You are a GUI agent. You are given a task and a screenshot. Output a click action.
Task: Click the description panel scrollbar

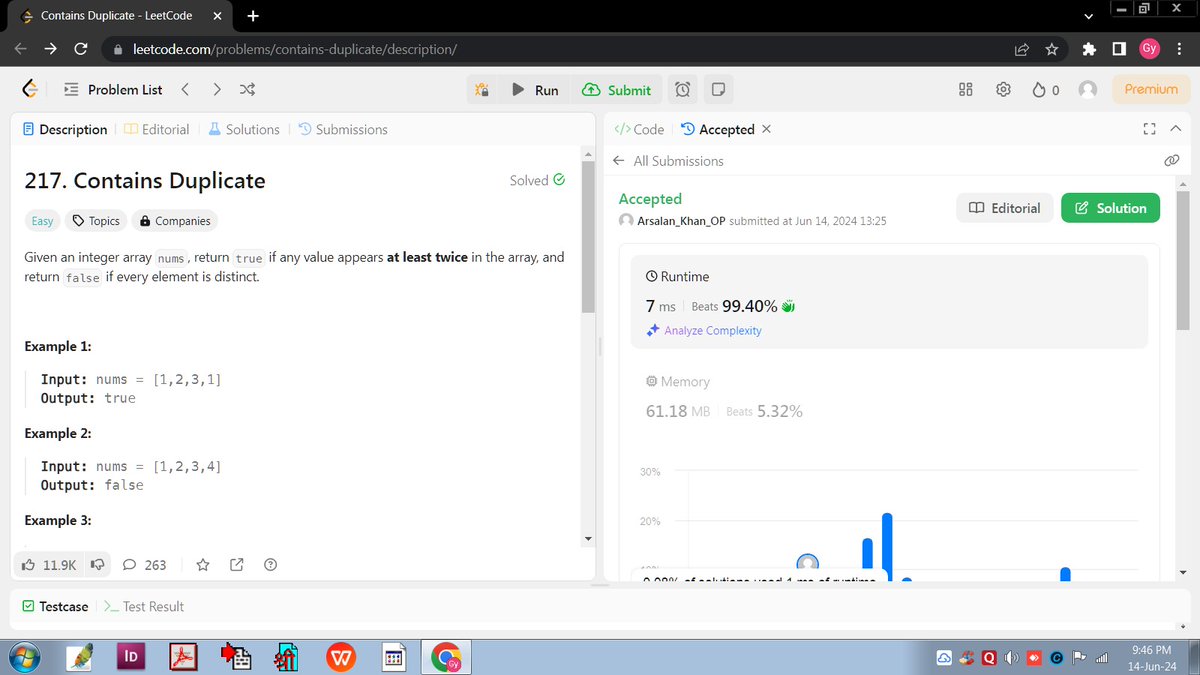[x=588, y=235]
